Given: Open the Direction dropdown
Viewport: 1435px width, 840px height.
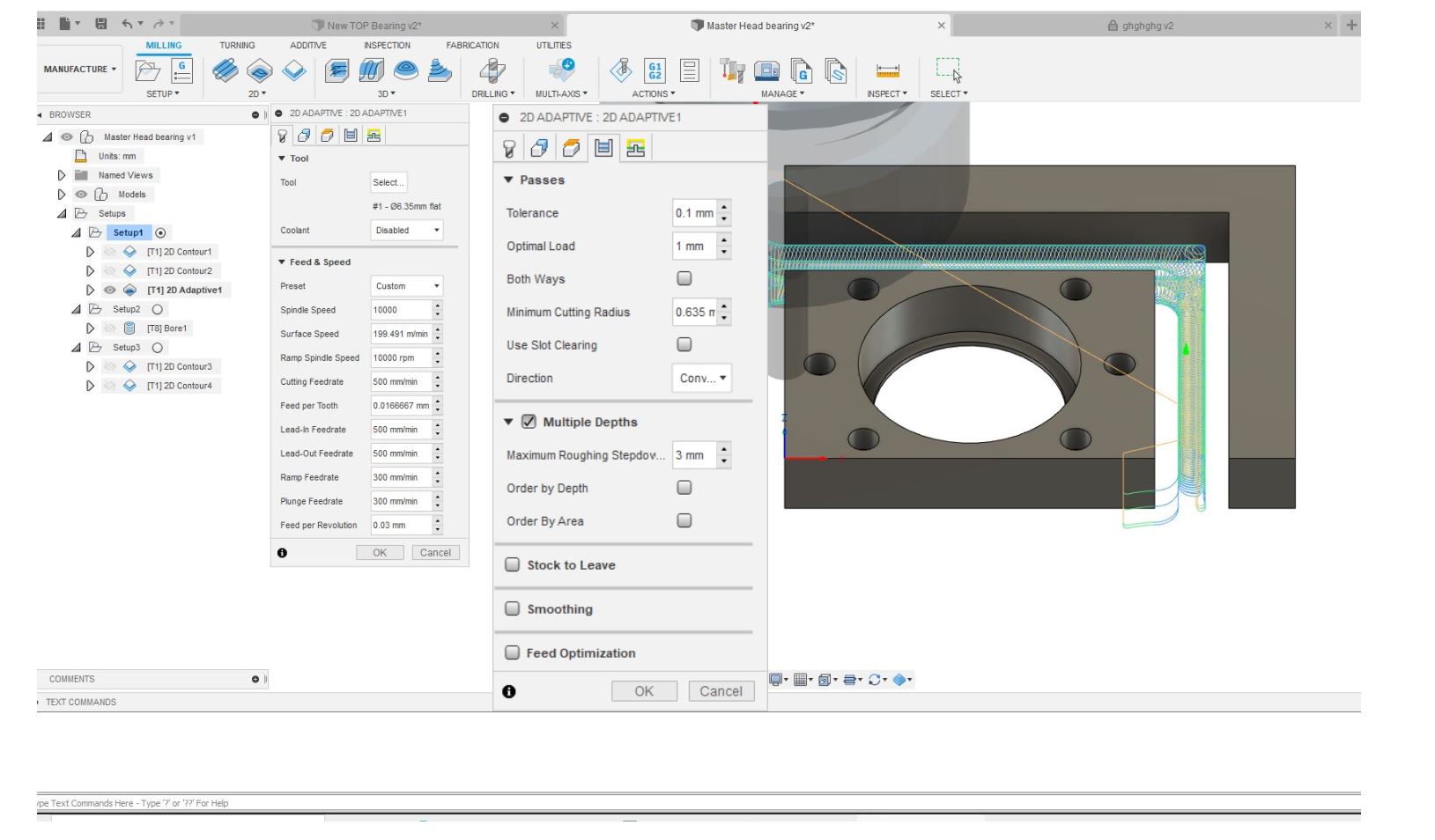Looking at the screenshot, I should point(702,378).
